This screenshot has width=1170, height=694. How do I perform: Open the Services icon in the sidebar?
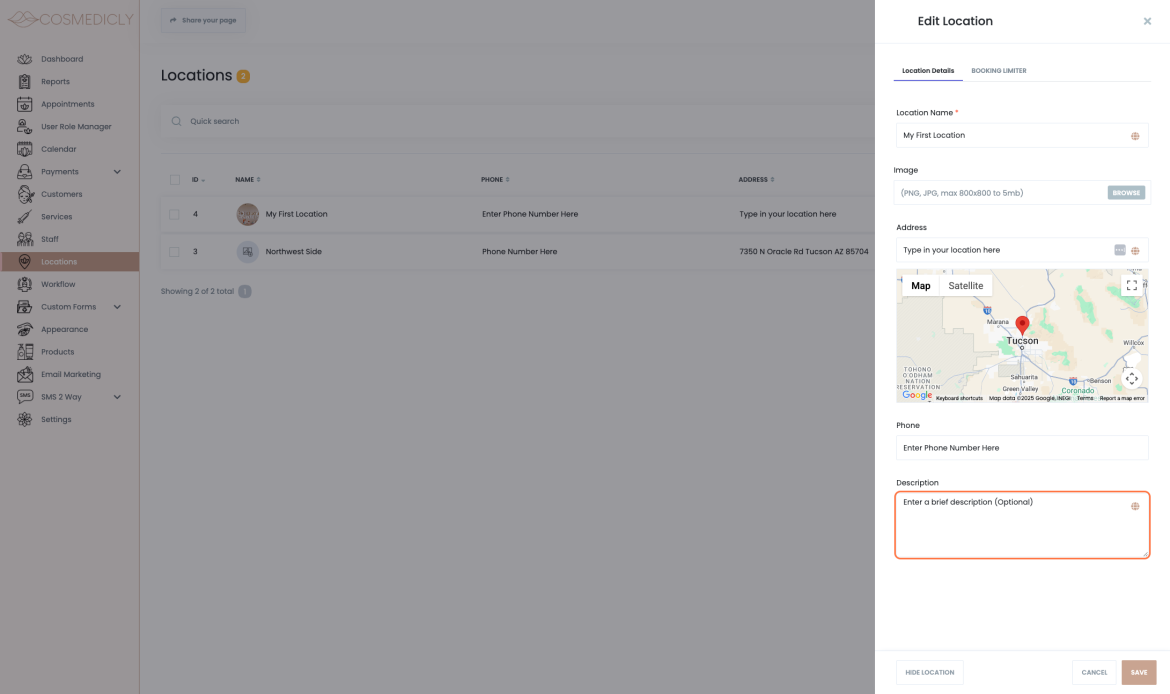[25, 216]
